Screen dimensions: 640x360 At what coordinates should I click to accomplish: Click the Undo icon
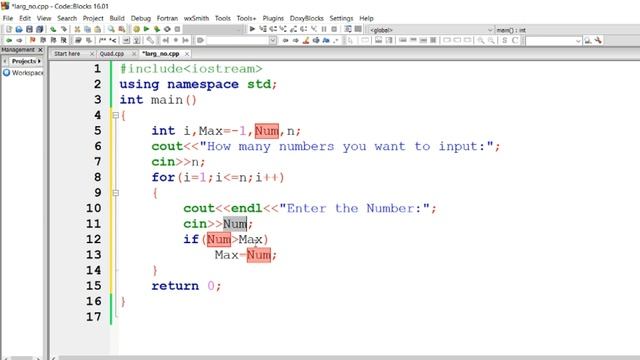coord(53,29)
